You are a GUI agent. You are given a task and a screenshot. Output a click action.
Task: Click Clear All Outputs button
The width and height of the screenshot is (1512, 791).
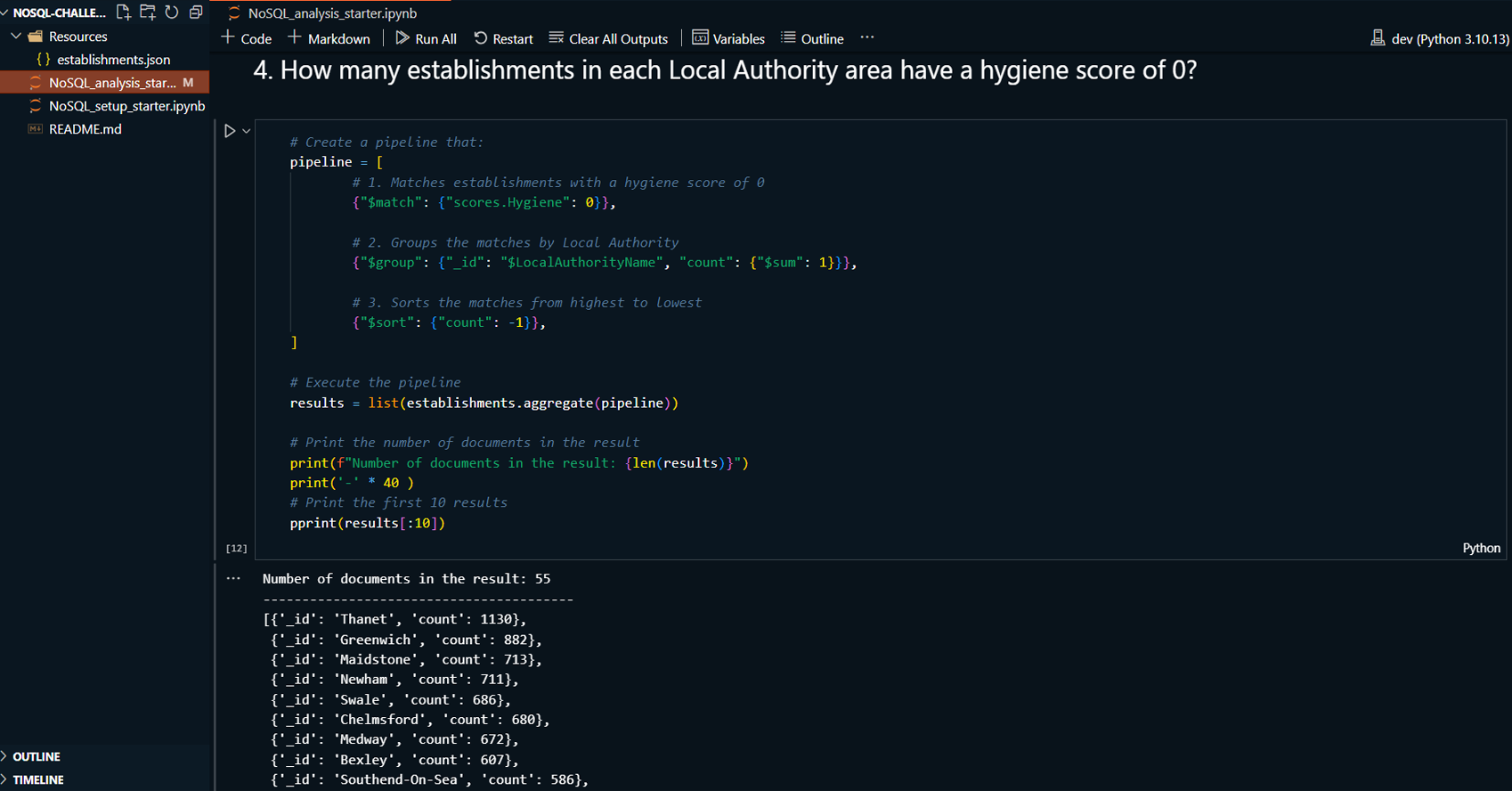pyautogui.click(x=608, y=38)
